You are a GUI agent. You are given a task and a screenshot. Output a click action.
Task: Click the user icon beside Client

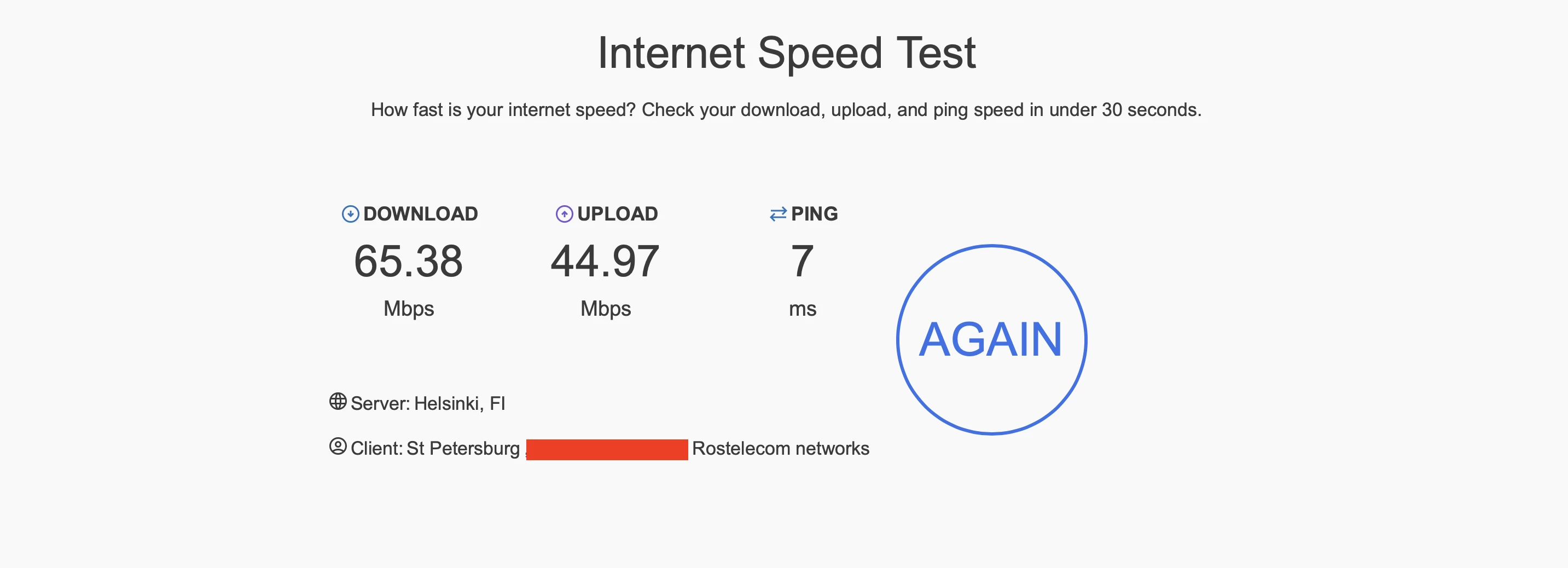338,446
